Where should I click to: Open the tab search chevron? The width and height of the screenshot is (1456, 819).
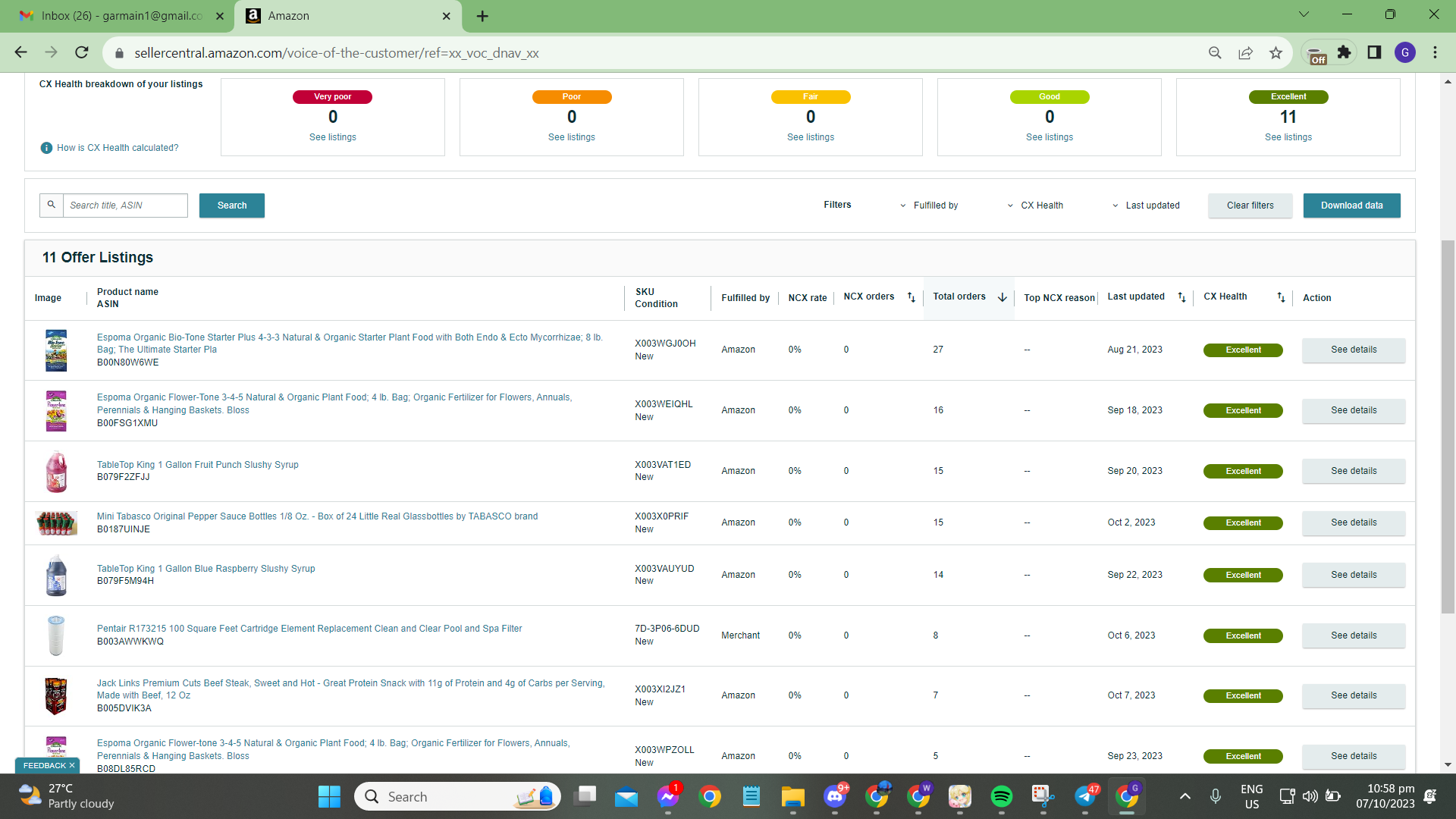(x=1304, y=14)
